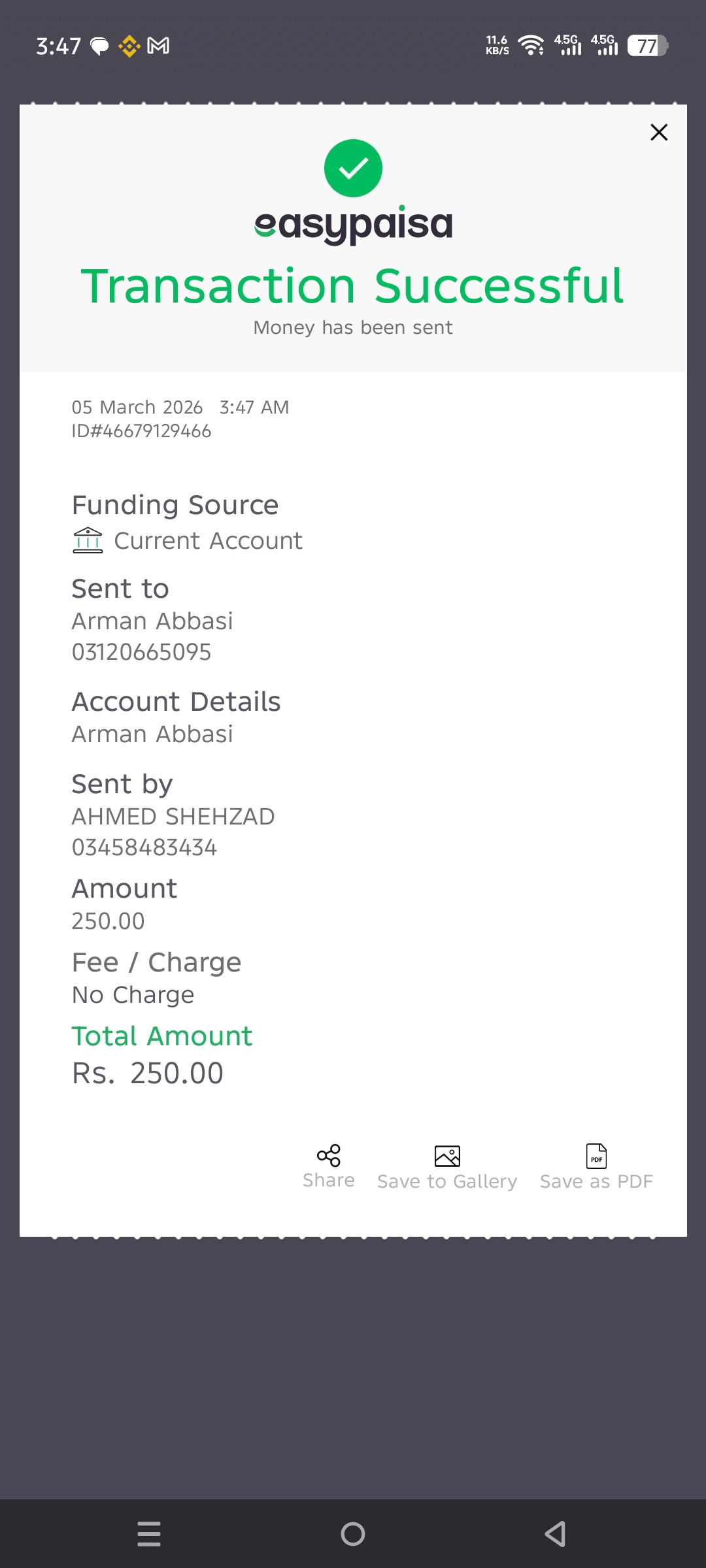Open recent apps via the menu lines icon
The height and width of the screenshot is (1568, 706).
point(149,1533)
